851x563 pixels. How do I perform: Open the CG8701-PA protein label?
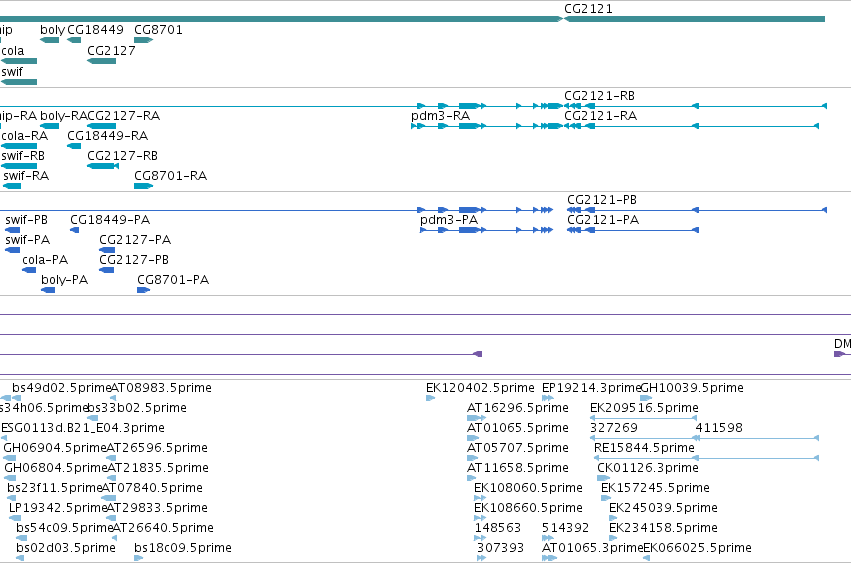click(173, 280)
